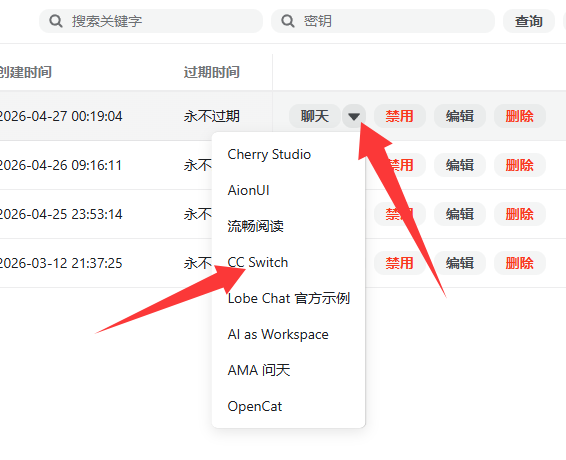This screenshot has height=460, width=566.
Task: Click the key search magnifier icon
Action: (x=288, y=21)
